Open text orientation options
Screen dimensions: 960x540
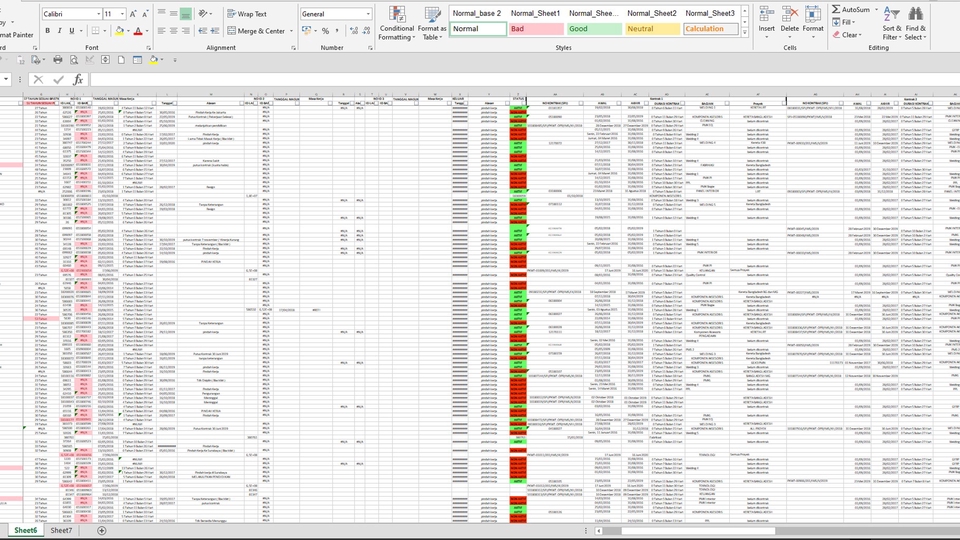point(203,13)
